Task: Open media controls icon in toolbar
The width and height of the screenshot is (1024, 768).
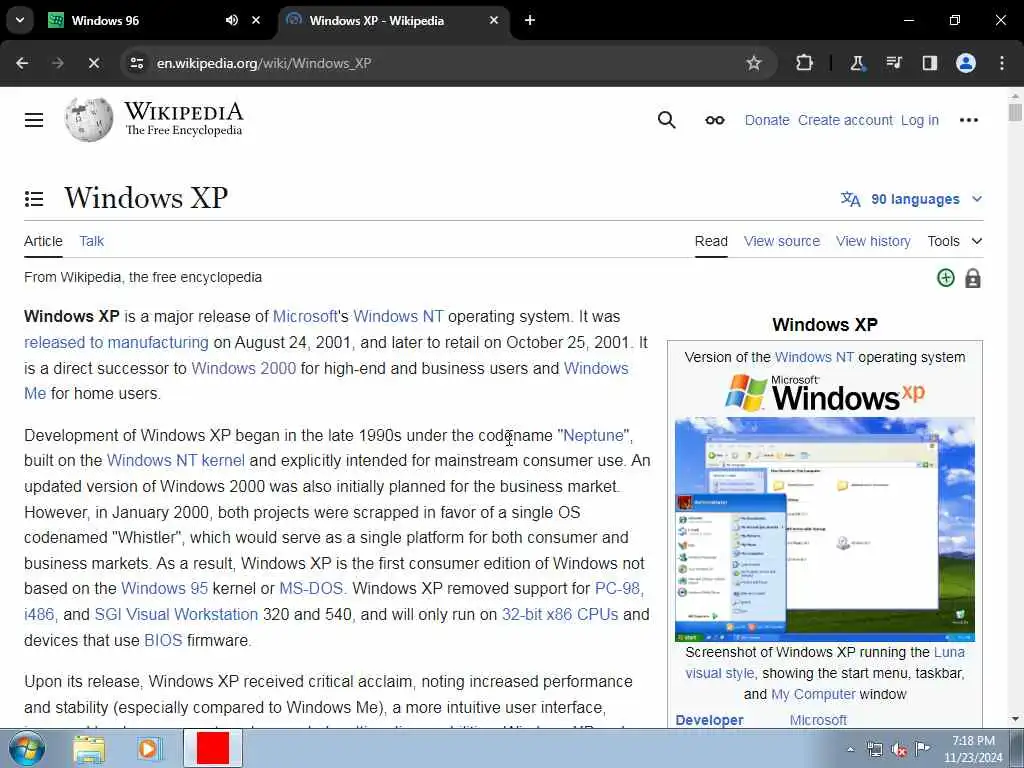Action: pyautogui.click(x=893, y=63)
